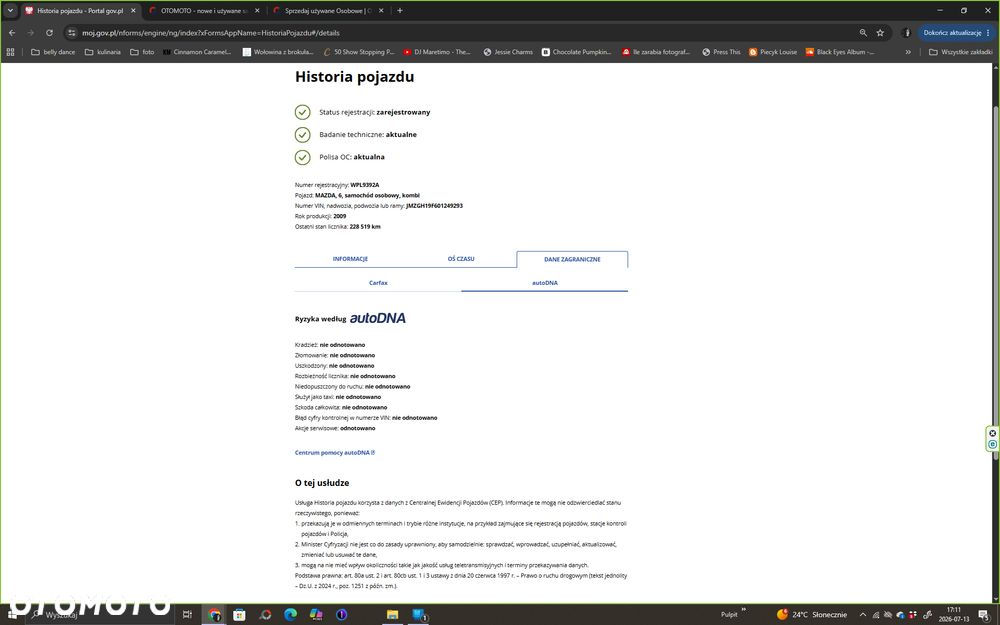Expand the tab search dropdown arrow

[10, 10]
